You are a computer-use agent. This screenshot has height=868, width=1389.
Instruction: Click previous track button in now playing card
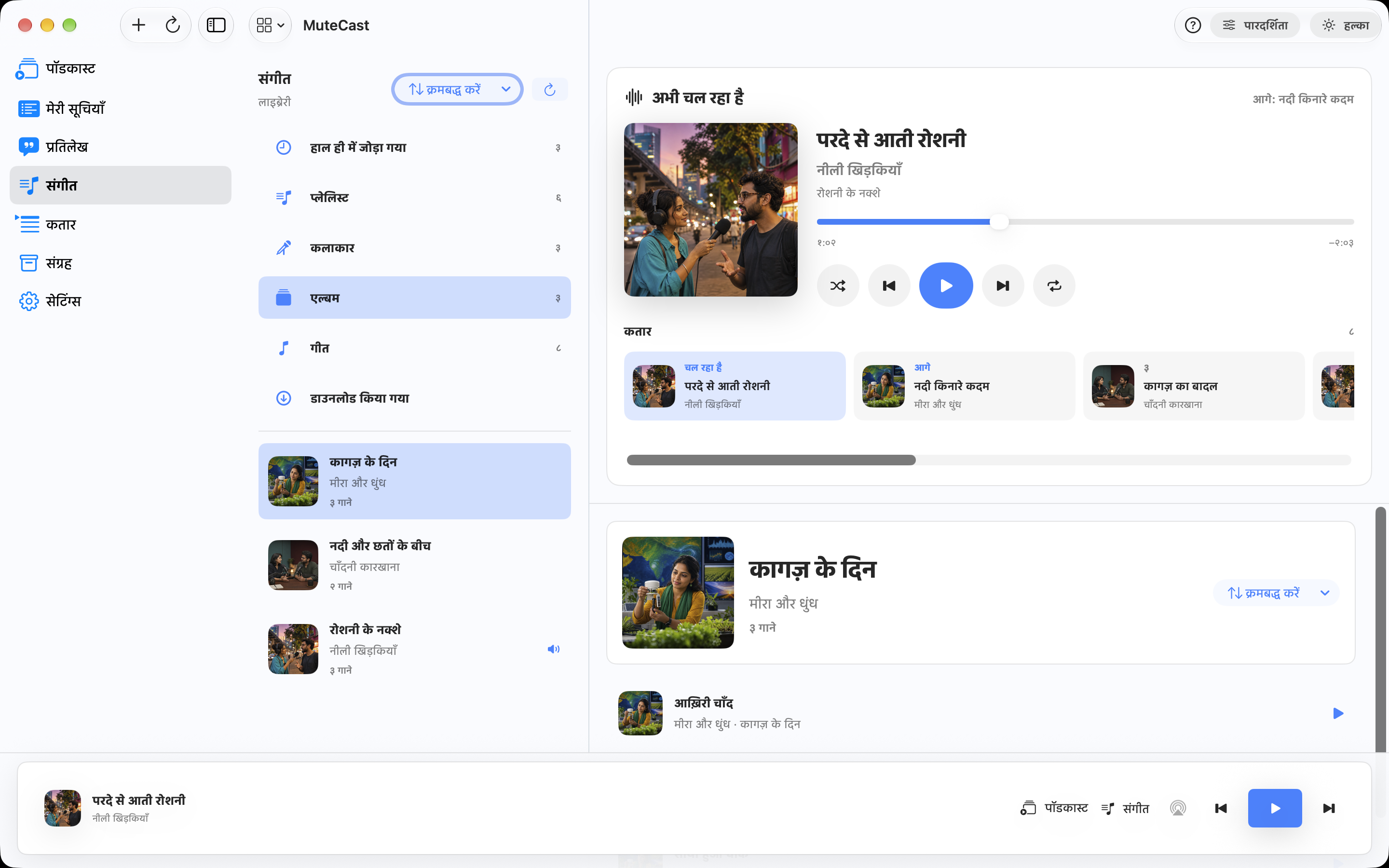[x=888, y=286]
